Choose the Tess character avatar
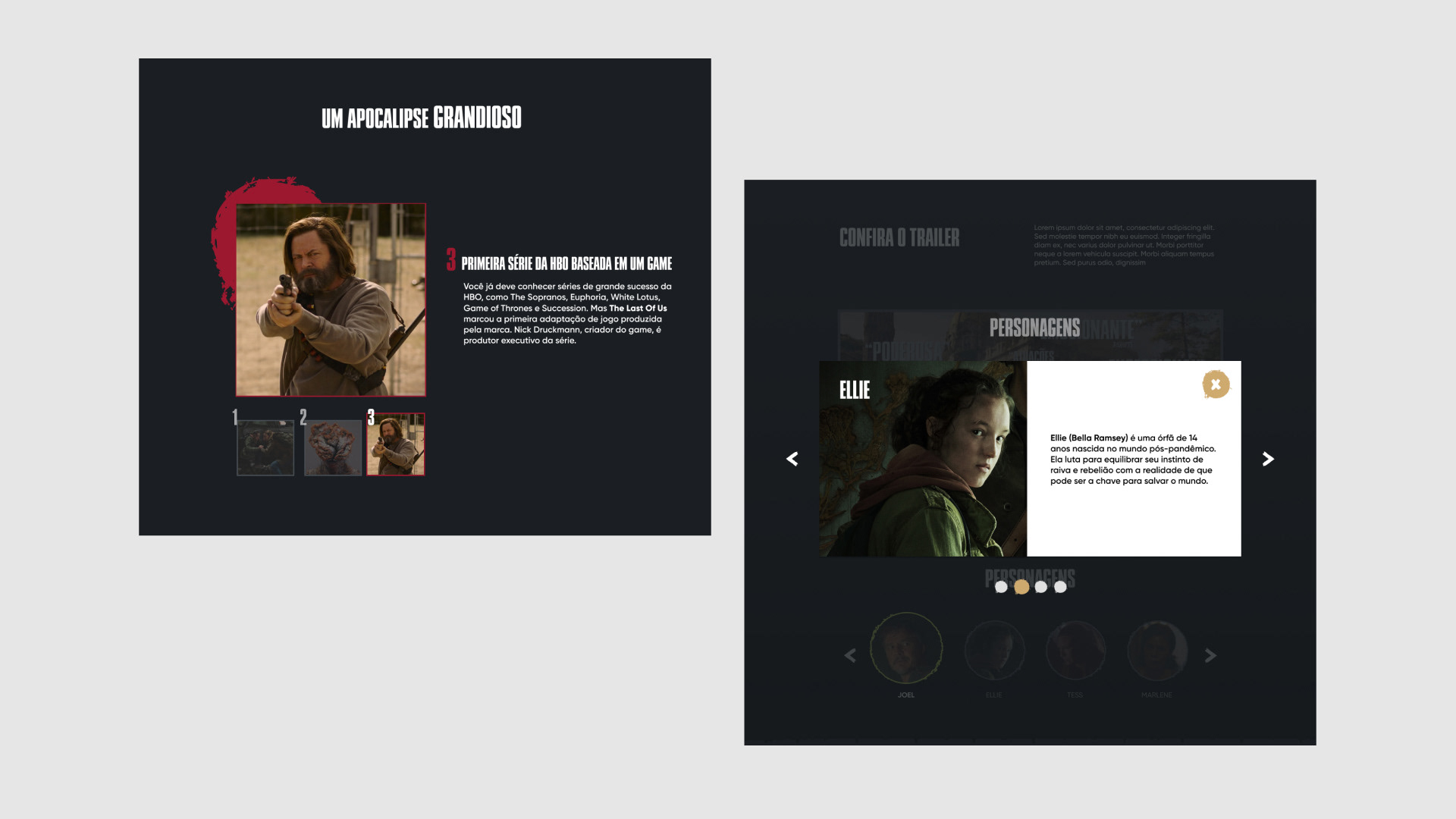The height and width of the screenshot is (819, 1456). pos(1075,651)
